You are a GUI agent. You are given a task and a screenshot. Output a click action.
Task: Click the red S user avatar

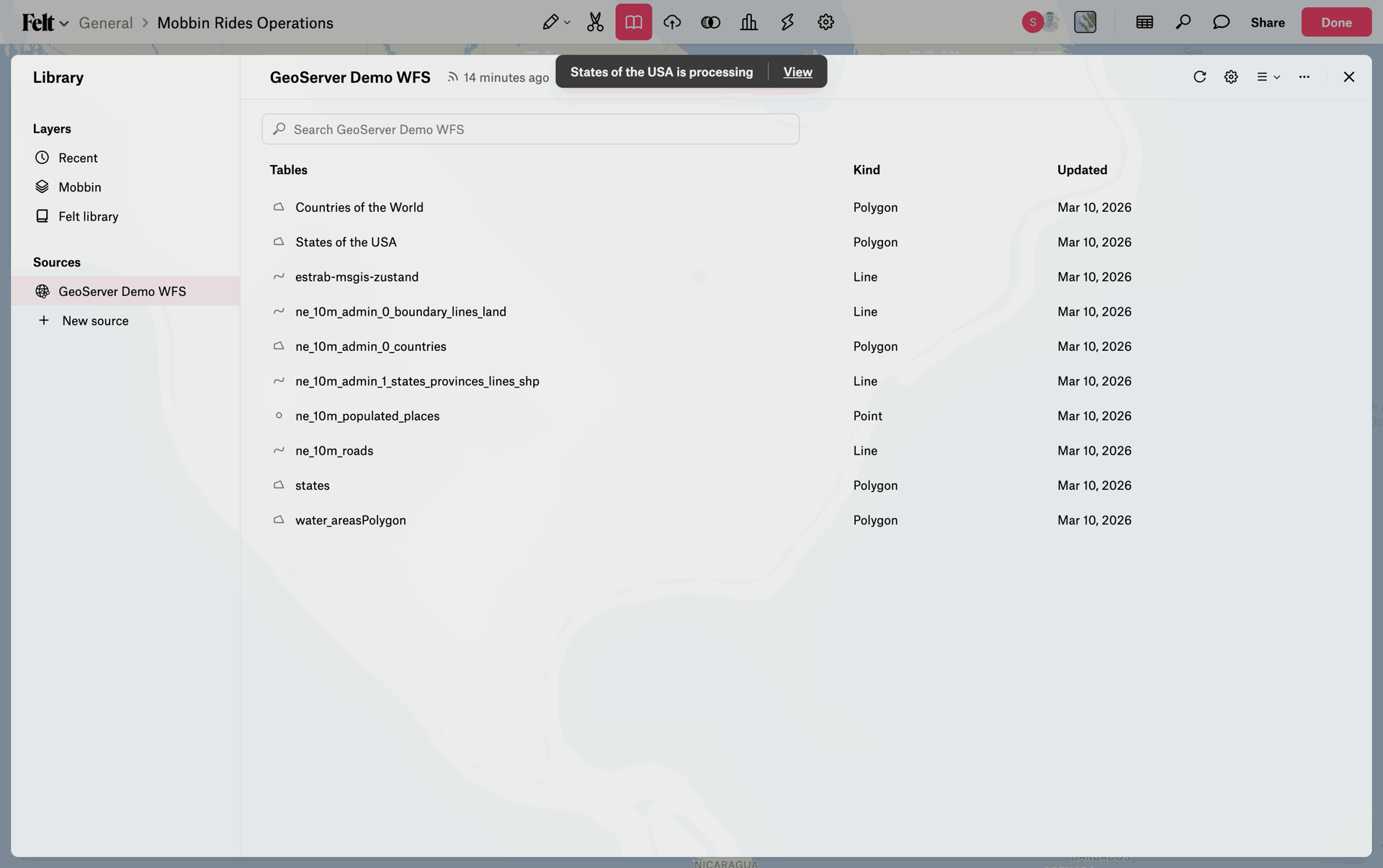click(1032, 22)
